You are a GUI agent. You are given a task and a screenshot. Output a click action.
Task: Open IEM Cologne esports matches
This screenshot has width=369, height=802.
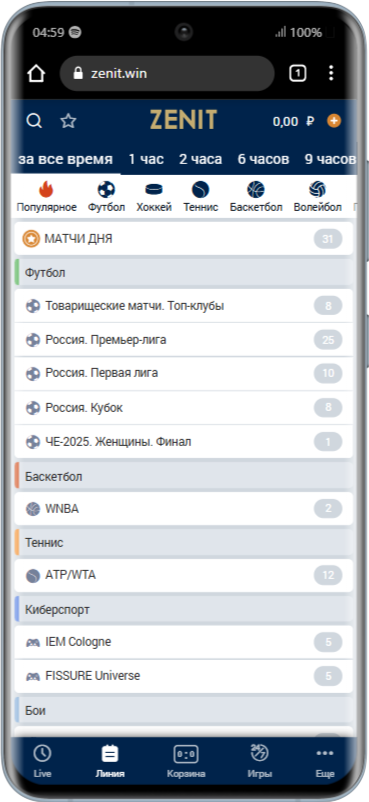(184, 642)
